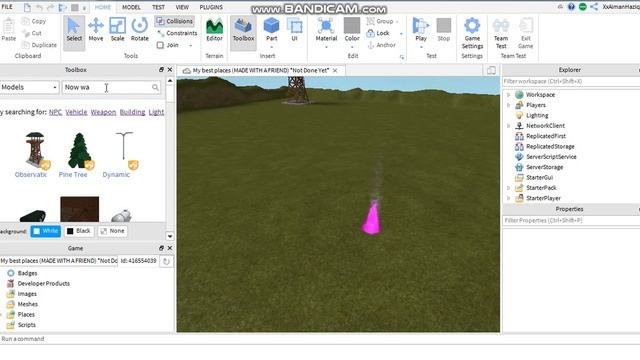The image size is (640, 360).
Task: Cut the selection
Action: point(32,33)
